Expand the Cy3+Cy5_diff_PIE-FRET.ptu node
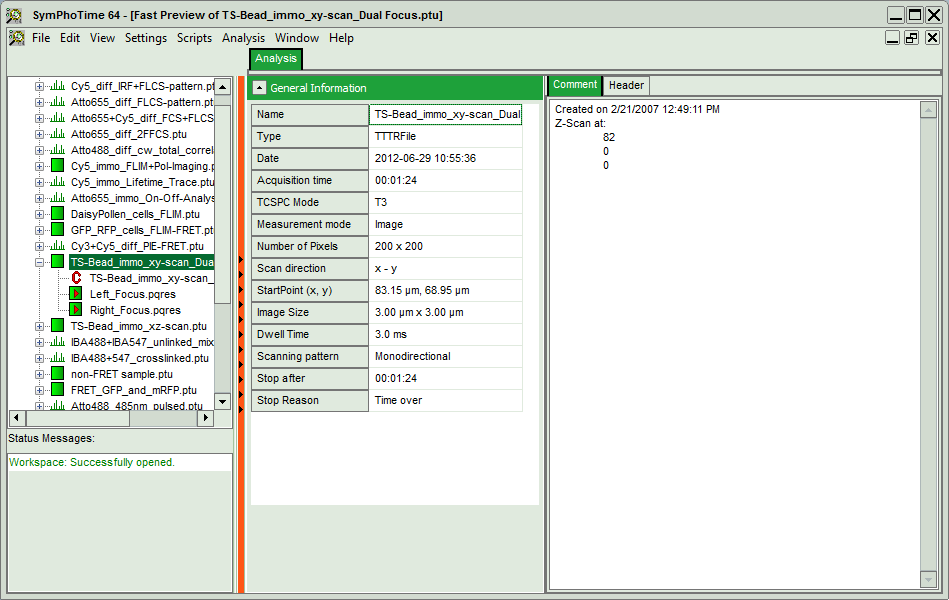The height and width of the screenshot is (600, 949). pos(40,246)
